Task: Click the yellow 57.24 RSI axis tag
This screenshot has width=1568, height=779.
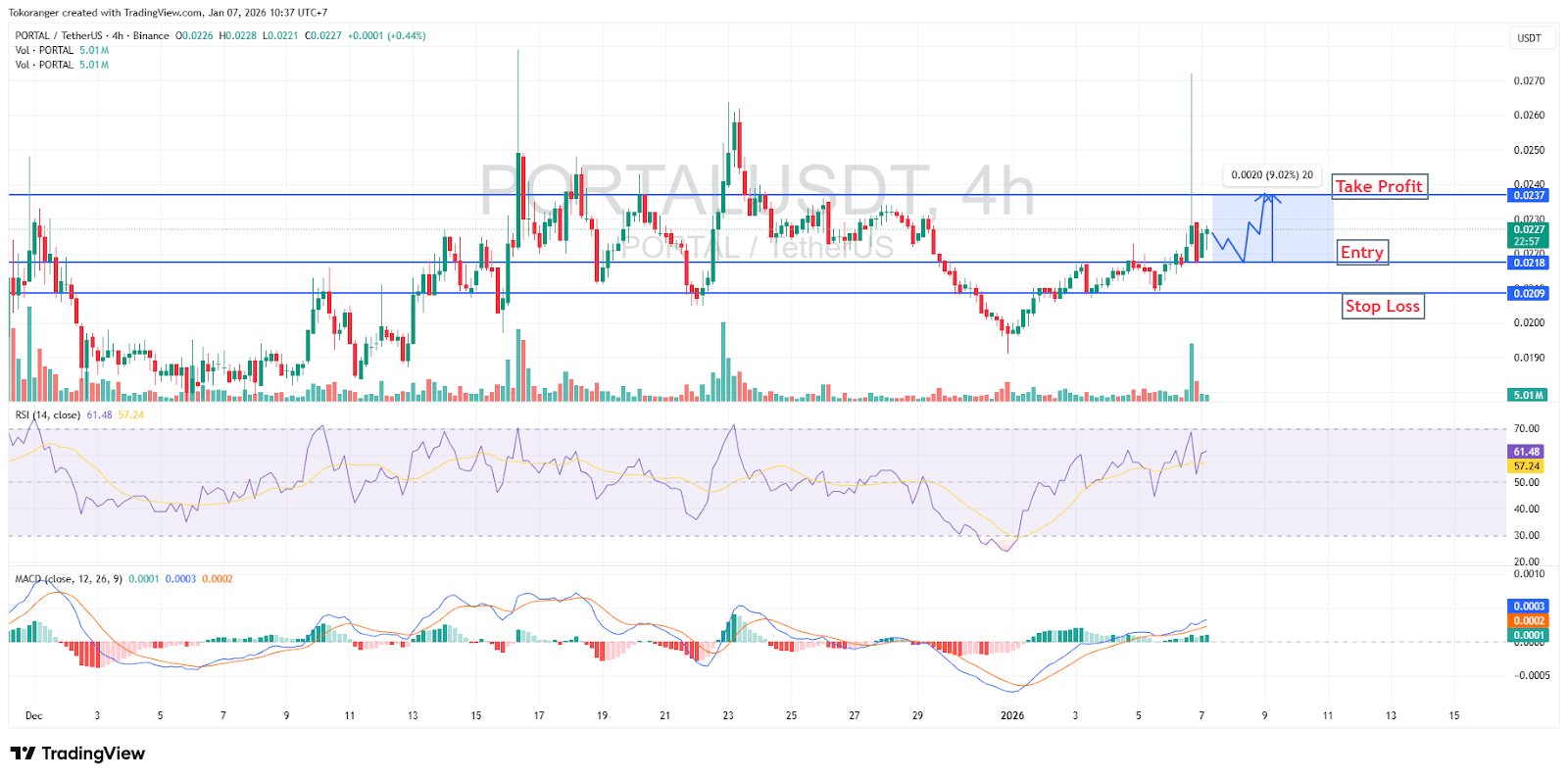Action: click(1526, 466)
